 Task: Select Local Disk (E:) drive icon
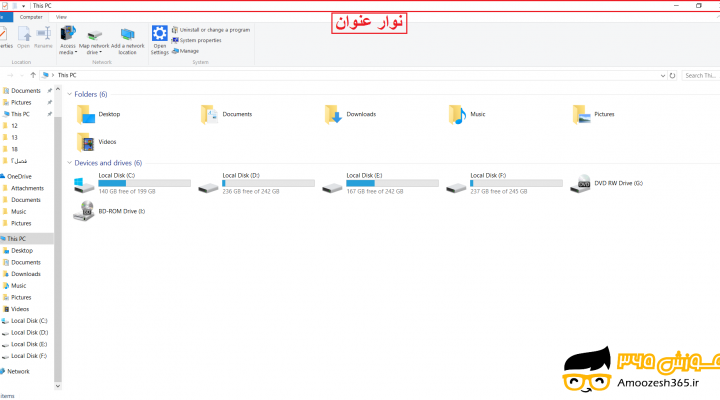click(x=332, y=187)
